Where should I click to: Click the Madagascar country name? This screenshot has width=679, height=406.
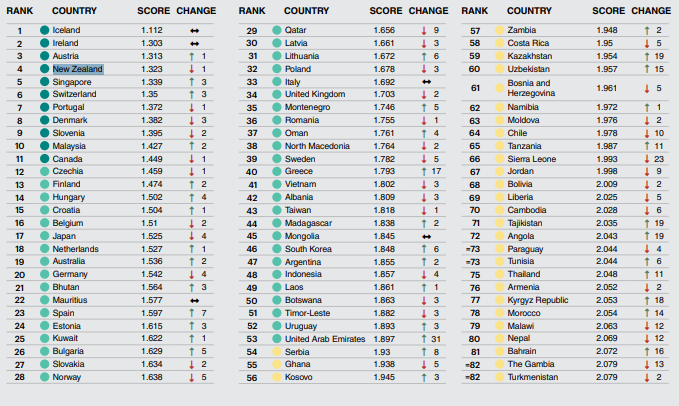pyautogui.click(x=308, y=223)
